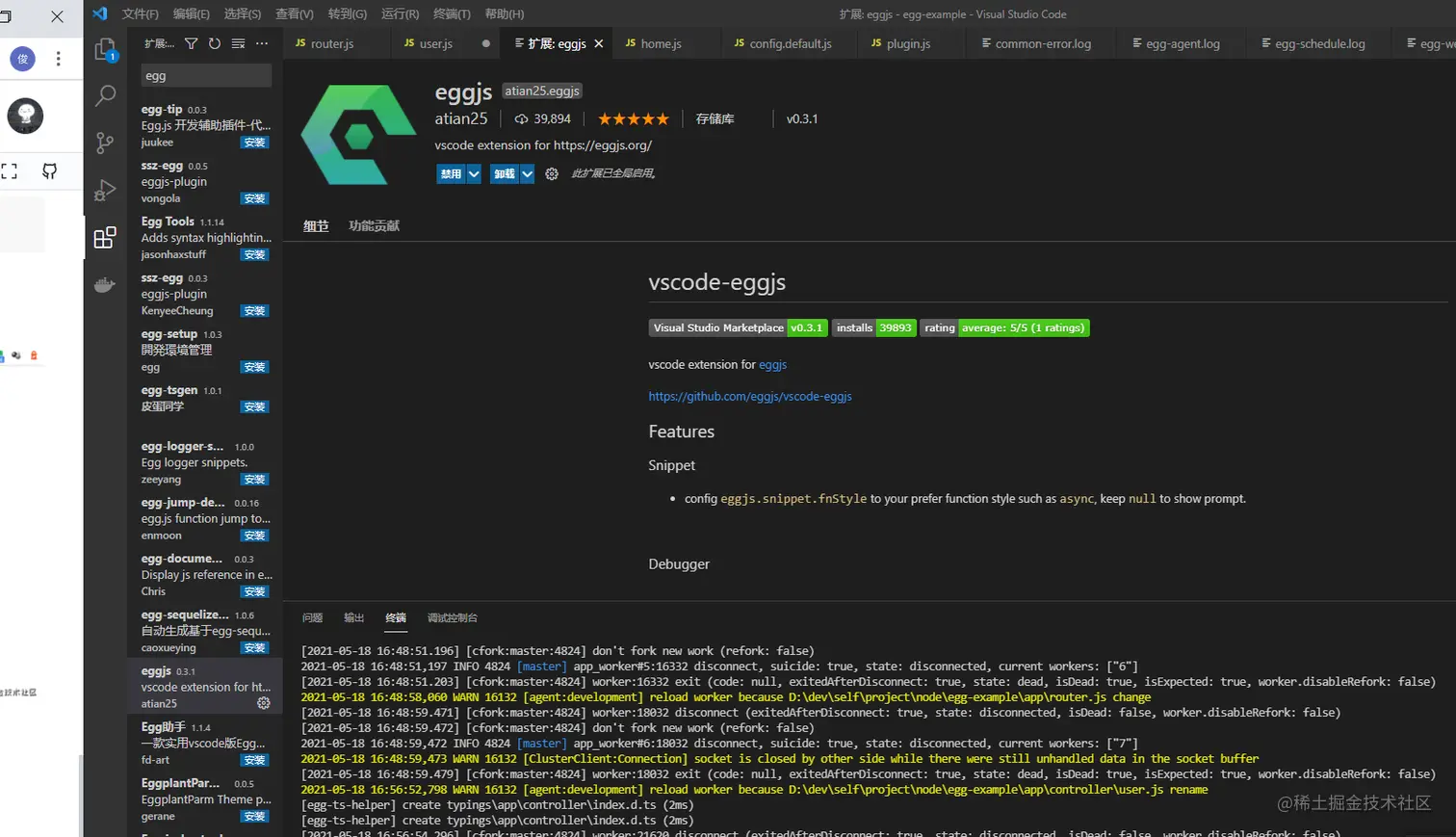Open the Source Control view
This screenshot has width=1456, height=837.
pos(105,143)
